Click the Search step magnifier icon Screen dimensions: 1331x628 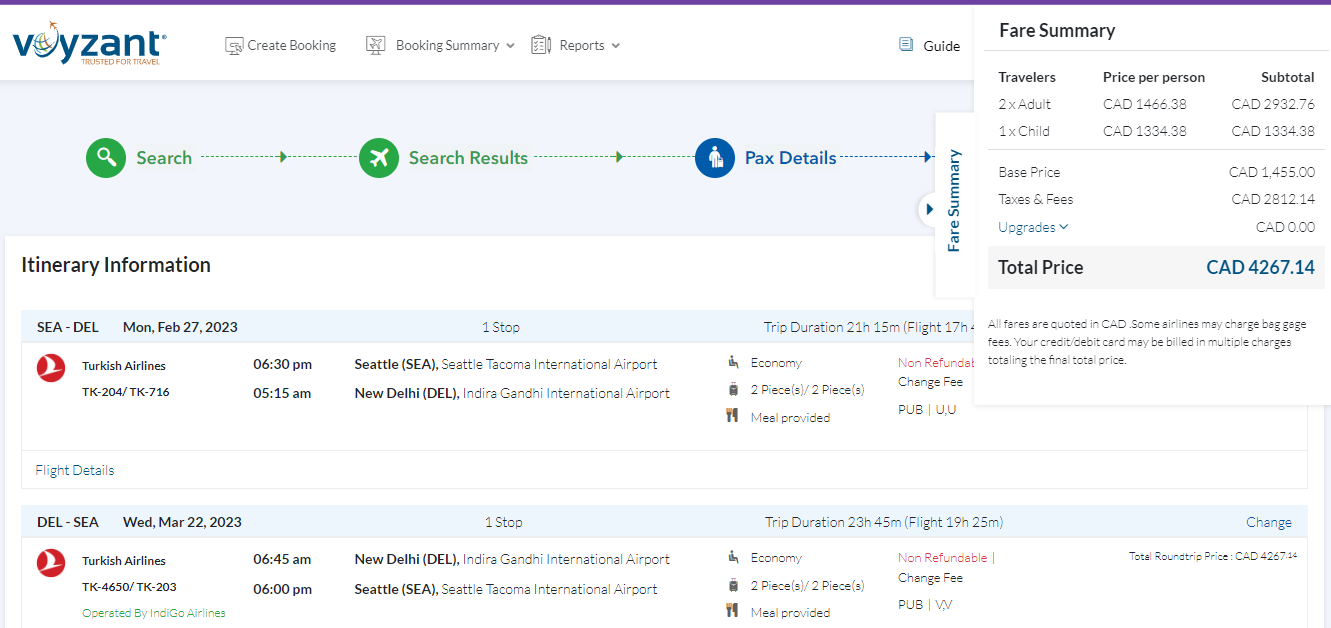pos(106,158)
